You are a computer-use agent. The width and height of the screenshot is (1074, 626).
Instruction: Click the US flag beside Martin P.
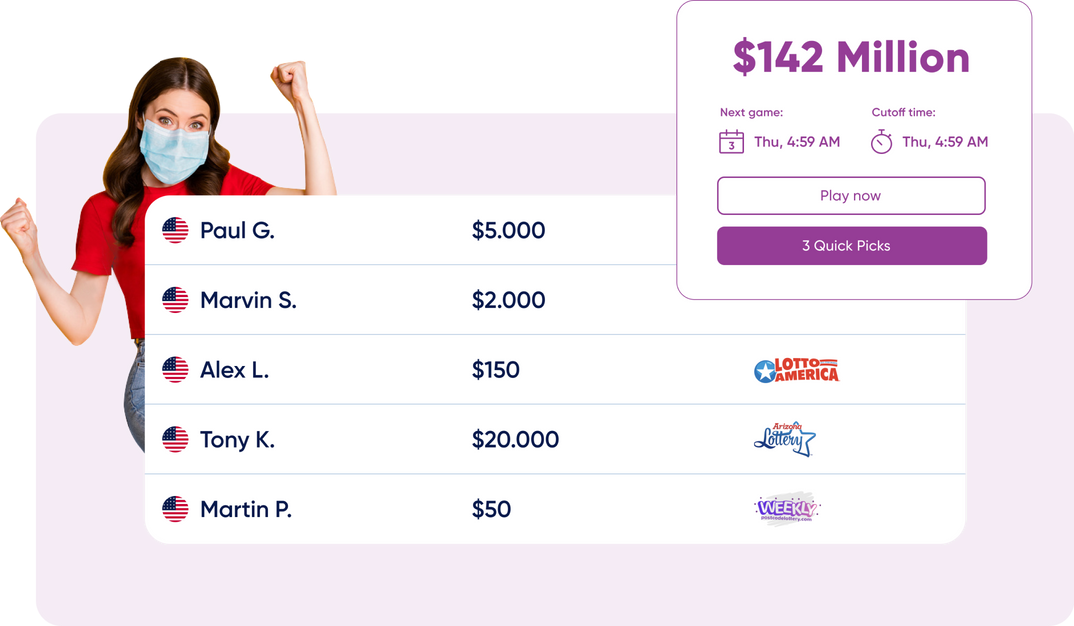coord(176,509)
